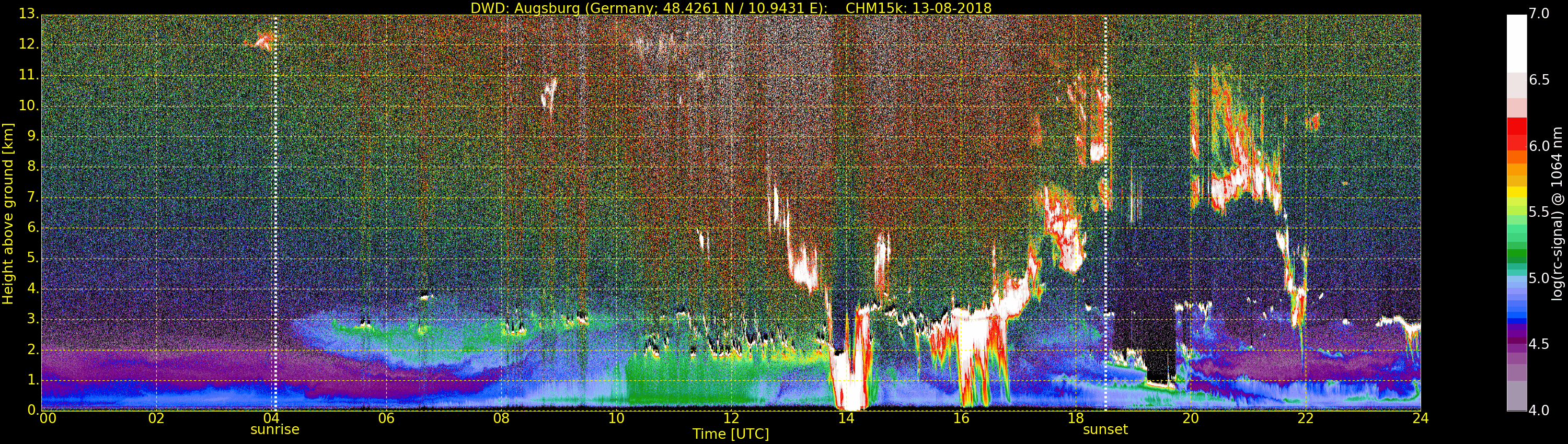
Task: Click the '2.' height axis tick label
Action: (x=32, y=349)
